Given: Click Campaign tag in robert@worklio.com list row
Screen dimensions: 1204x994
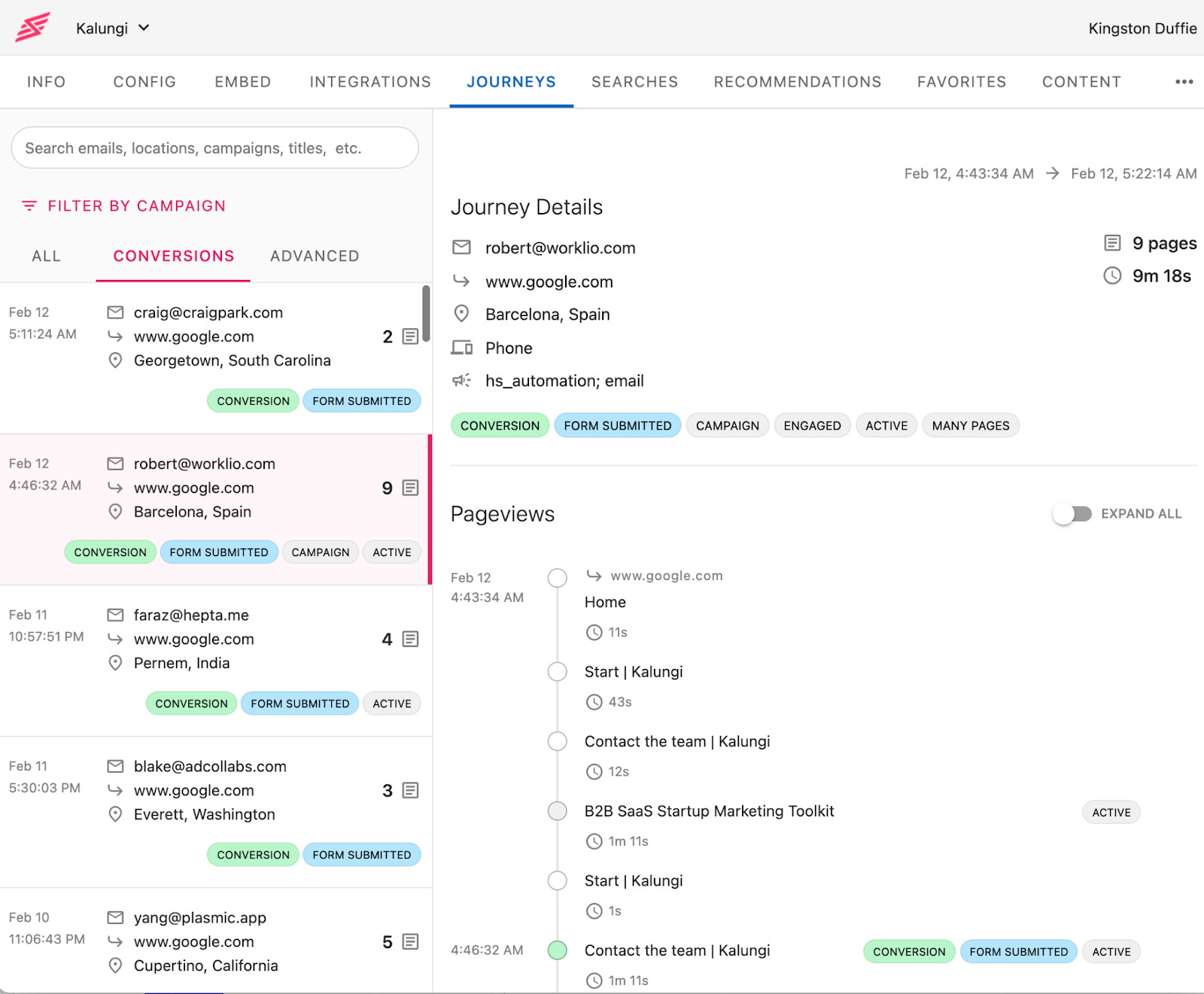Looking at the screenshot, I should tap(321, 552).
